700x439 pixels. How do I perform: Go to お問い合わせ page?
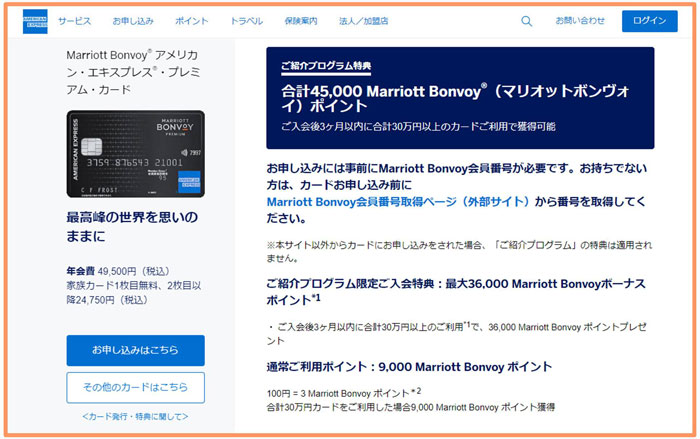[x=580, y=21]
